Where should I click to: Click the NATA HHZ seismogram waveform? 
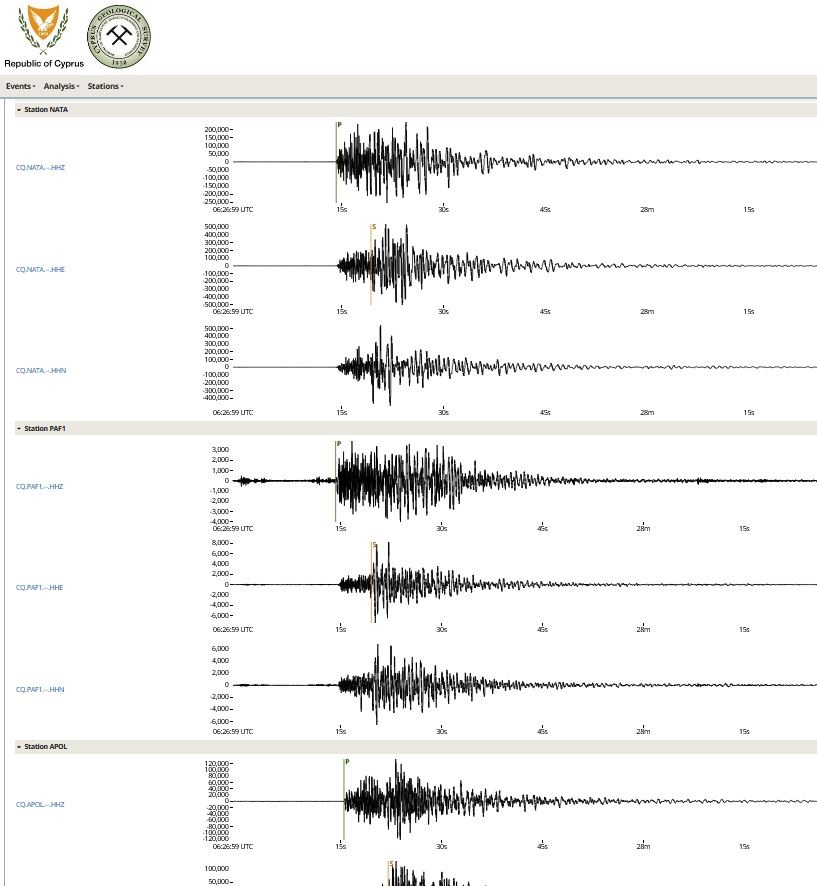click(x=524, y=162)
